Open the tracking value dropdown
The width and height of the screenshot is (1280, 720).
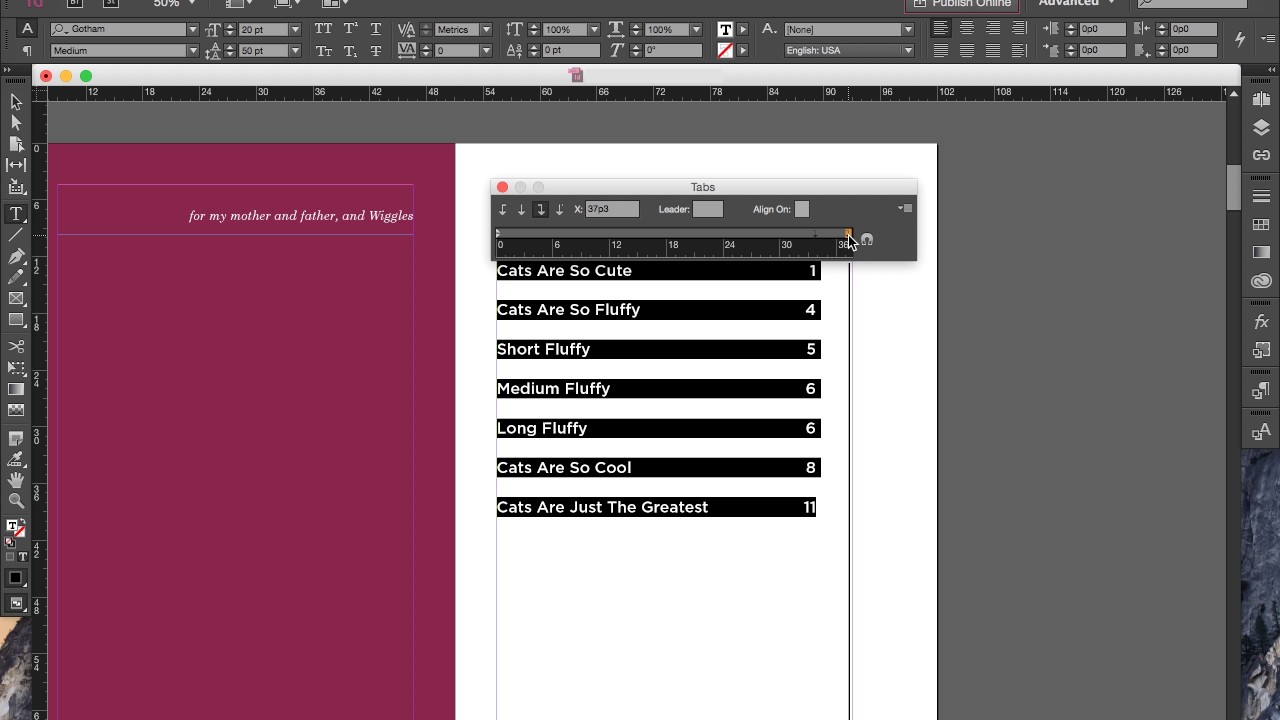click(486, 50)
